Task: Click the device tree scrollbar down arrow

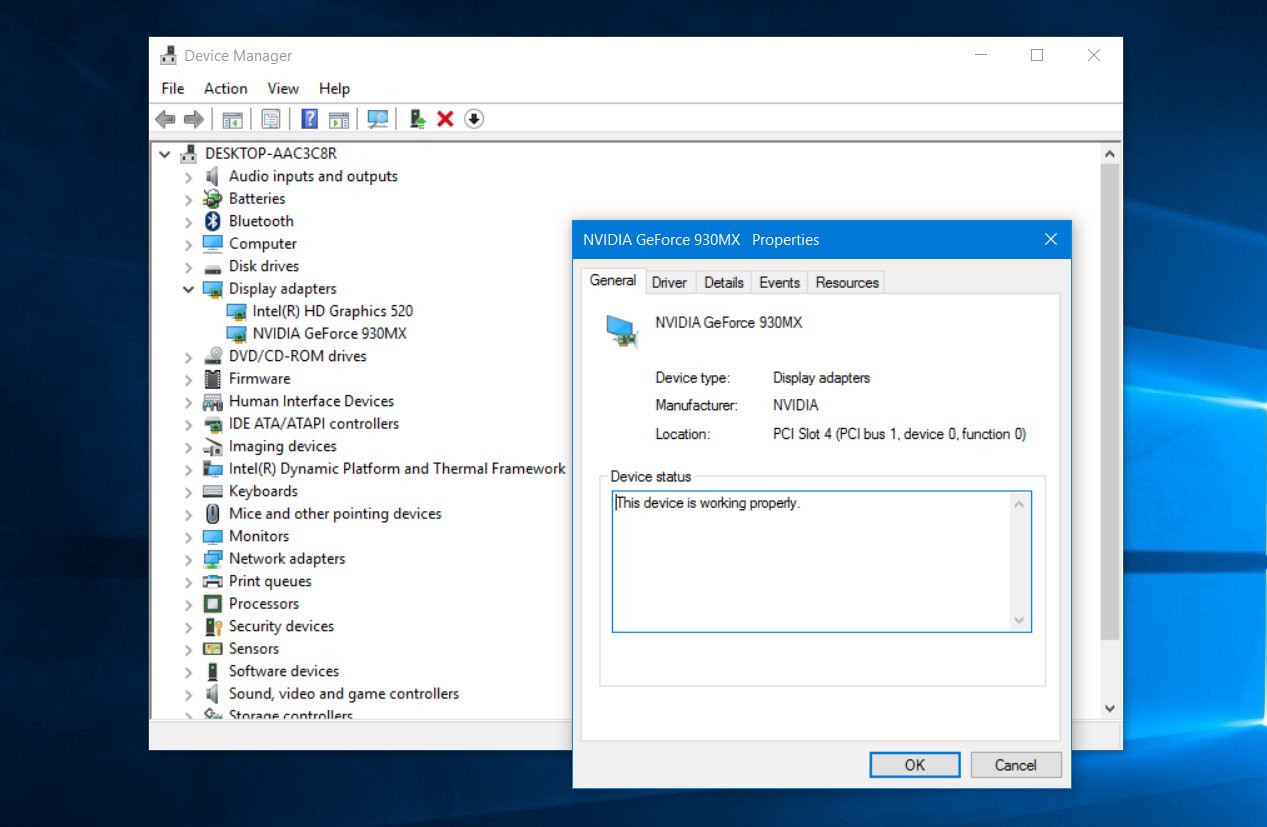Action: [1110, 707]
